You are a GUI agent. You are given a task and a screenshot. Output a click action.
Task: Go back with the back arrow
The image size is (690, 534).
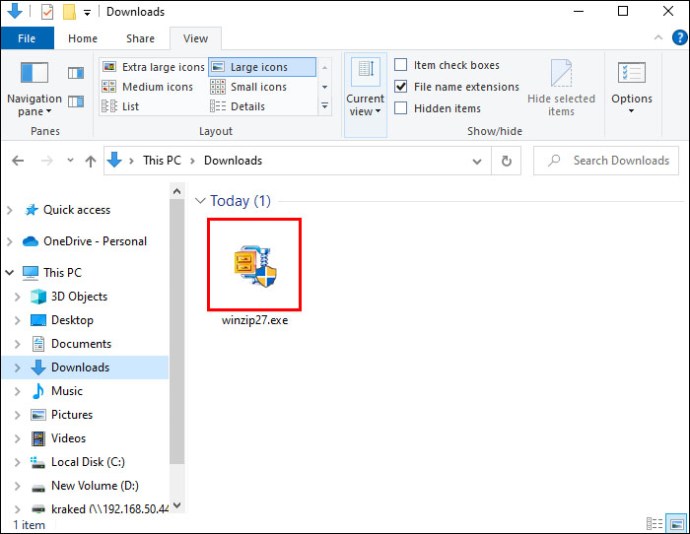point(18,161)
